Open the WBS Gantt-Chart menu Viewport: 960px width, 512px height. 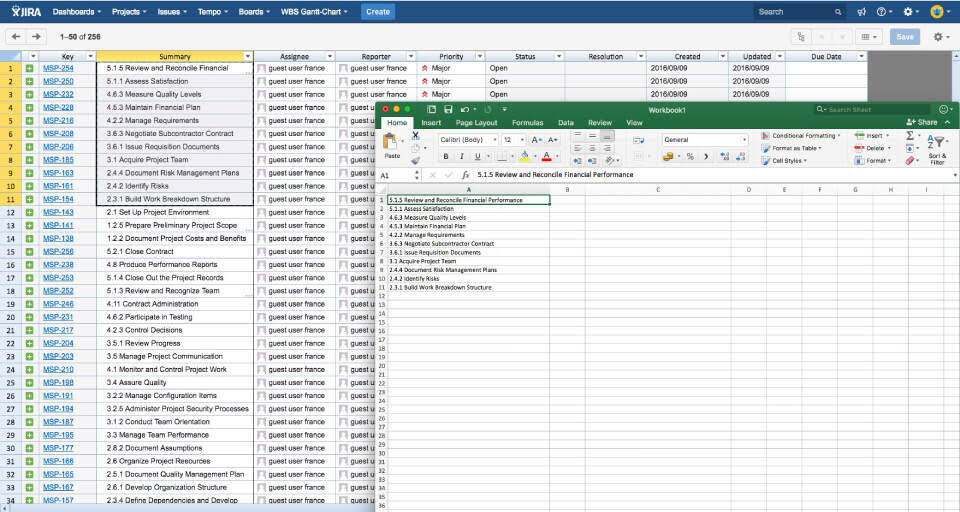coord(313,12)
